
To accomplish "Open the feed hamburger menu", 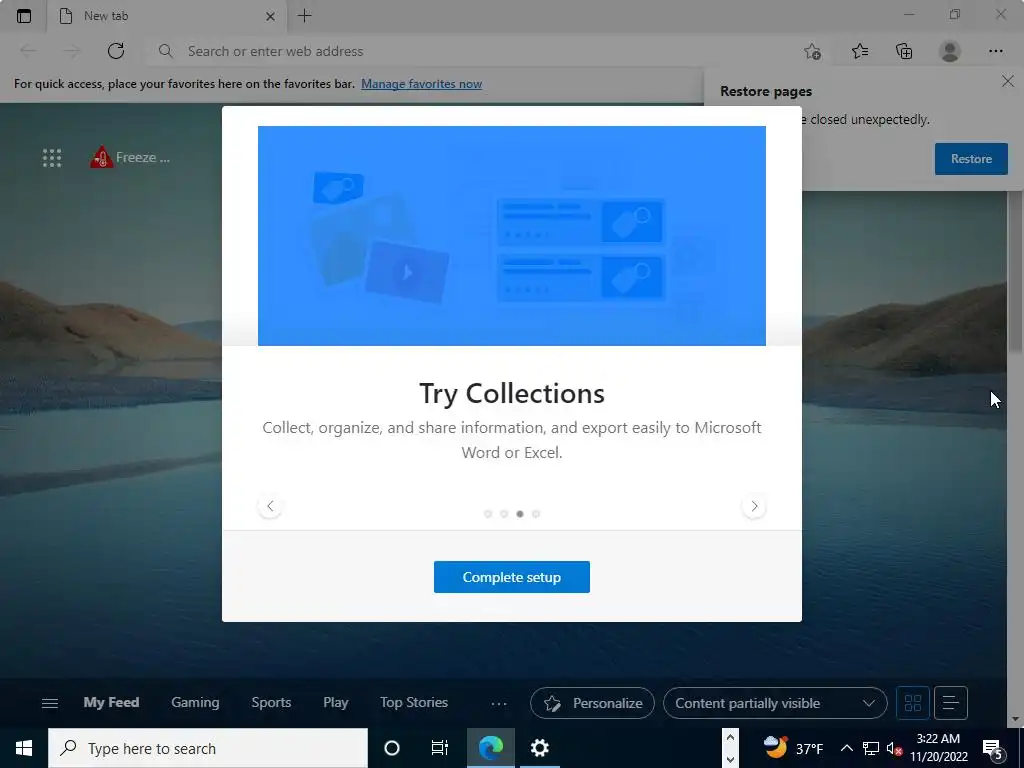I will 50,703.
